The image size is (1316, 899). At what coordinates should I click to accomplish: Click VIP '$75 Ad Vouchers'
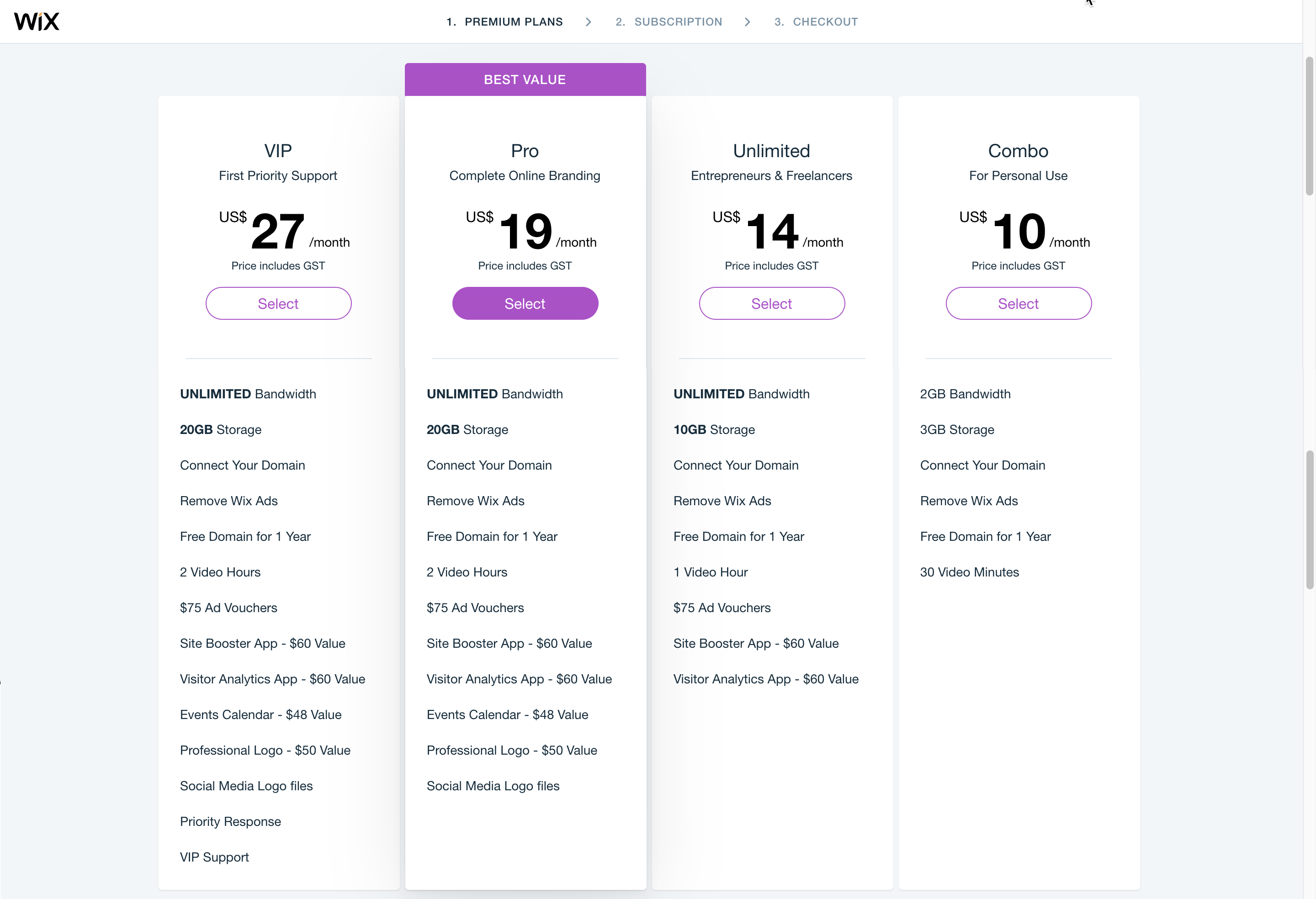[x=228, y=608]
